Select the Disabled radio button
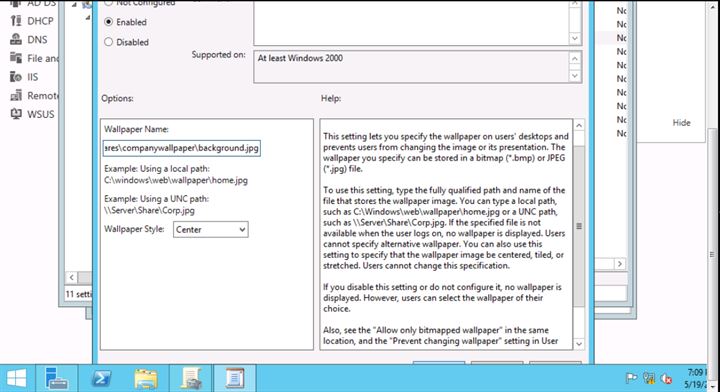 click(x=109, y=42)
